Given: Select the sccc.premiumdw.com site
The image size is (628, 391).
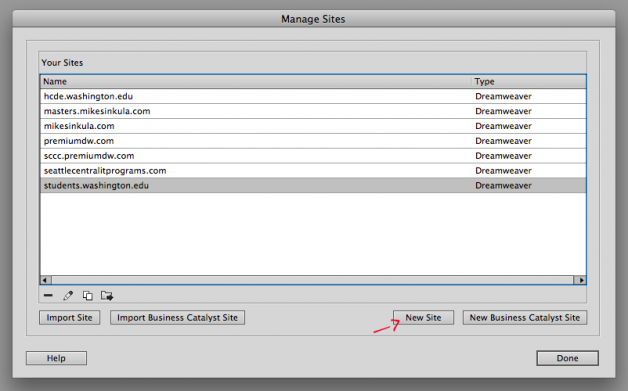Looking at the screenshot, I should click(x=313, y=155).
